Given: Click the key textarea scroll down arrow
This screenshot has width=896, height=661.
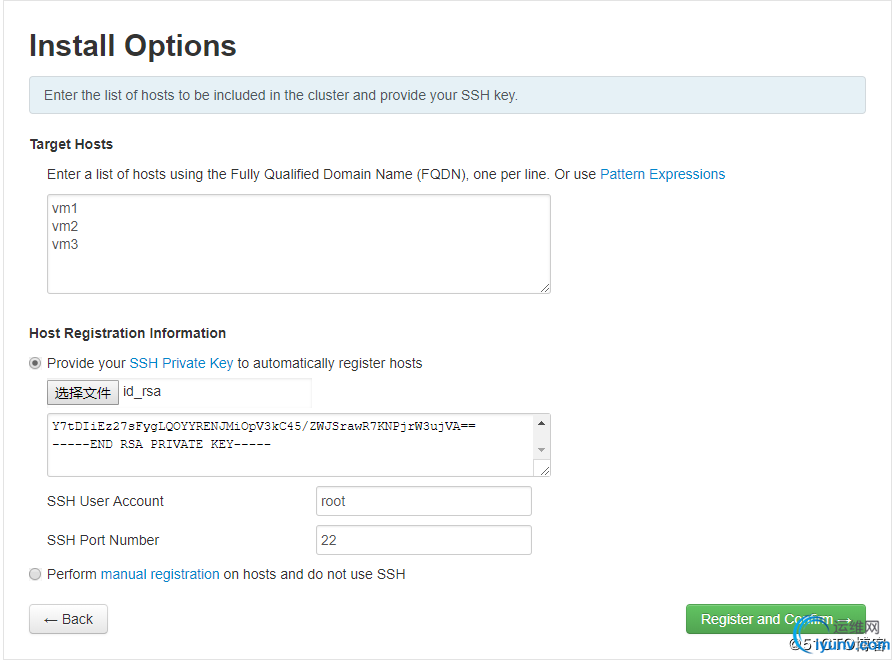Looking at the screenshot, I should click(x=542, y=450).
